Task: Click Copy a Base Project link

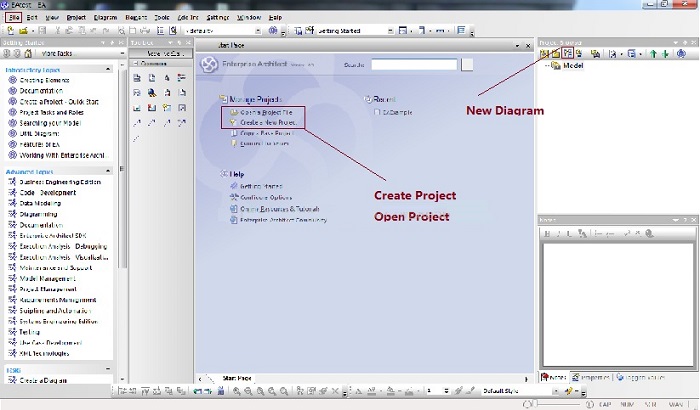Action: pos(267,133)
